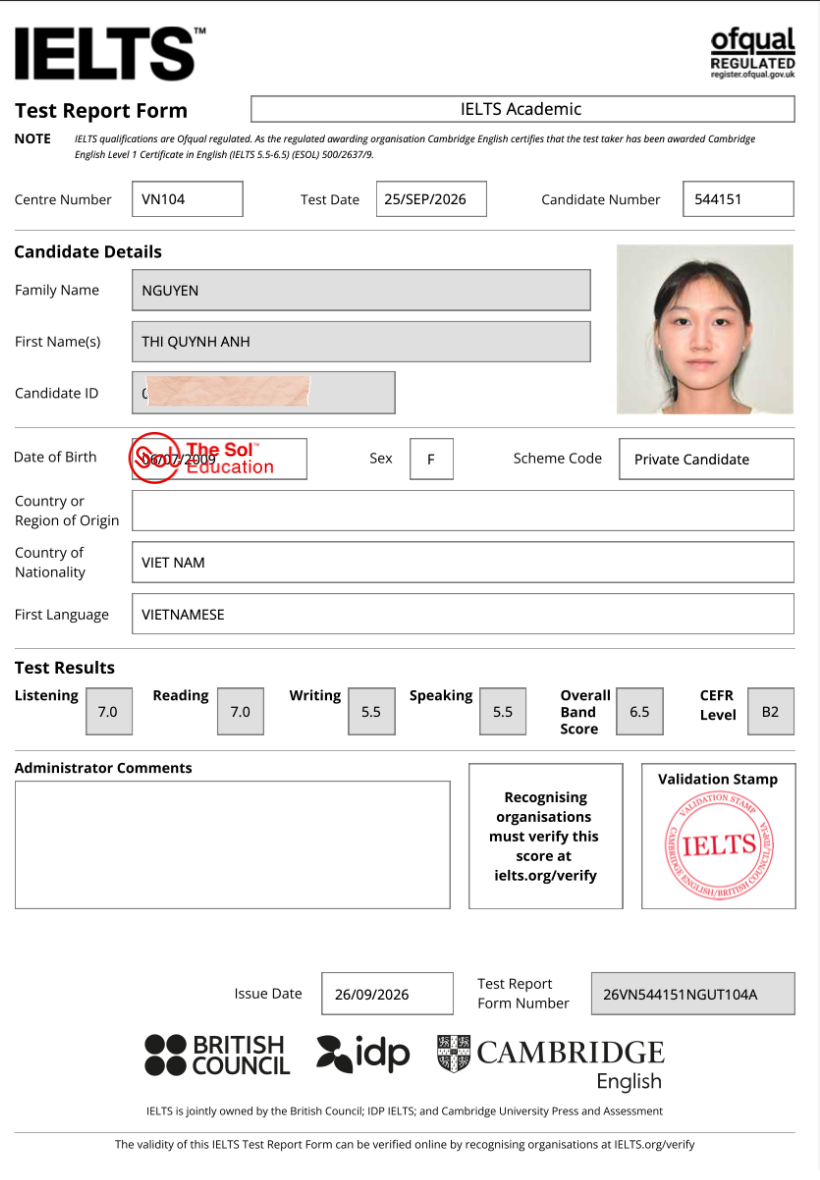Click the ielts.org/verify notice box

coord(545,836)
